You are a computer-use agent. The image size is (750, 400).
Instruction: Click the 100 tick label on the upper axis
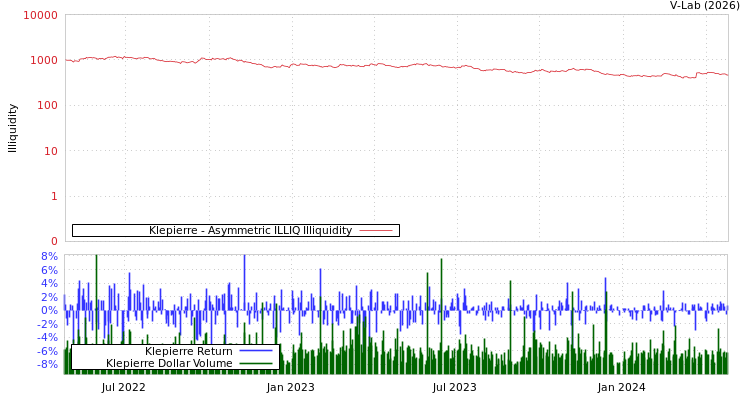coord(46,105)
